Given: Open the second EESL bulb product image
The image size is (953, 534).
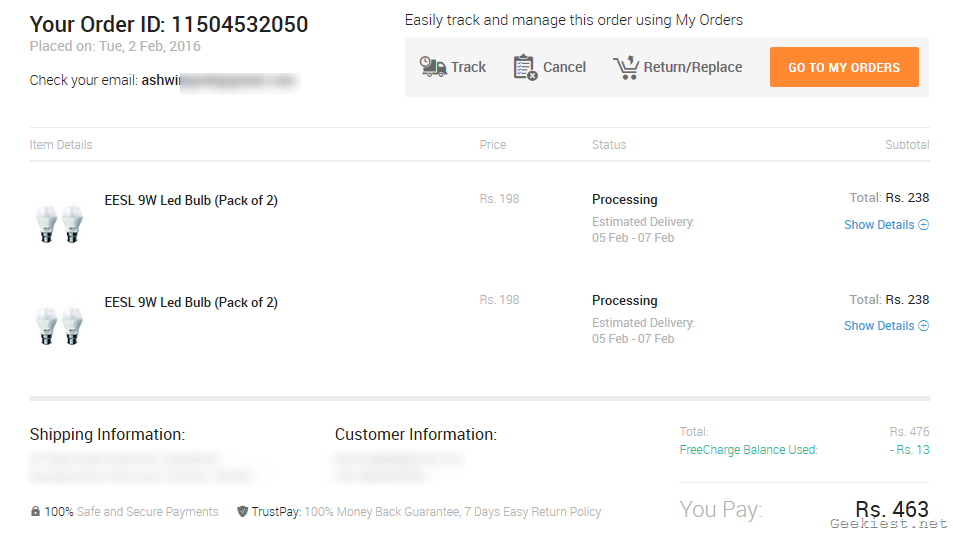Looking at the screenshot, I should (x=59, y=325).
